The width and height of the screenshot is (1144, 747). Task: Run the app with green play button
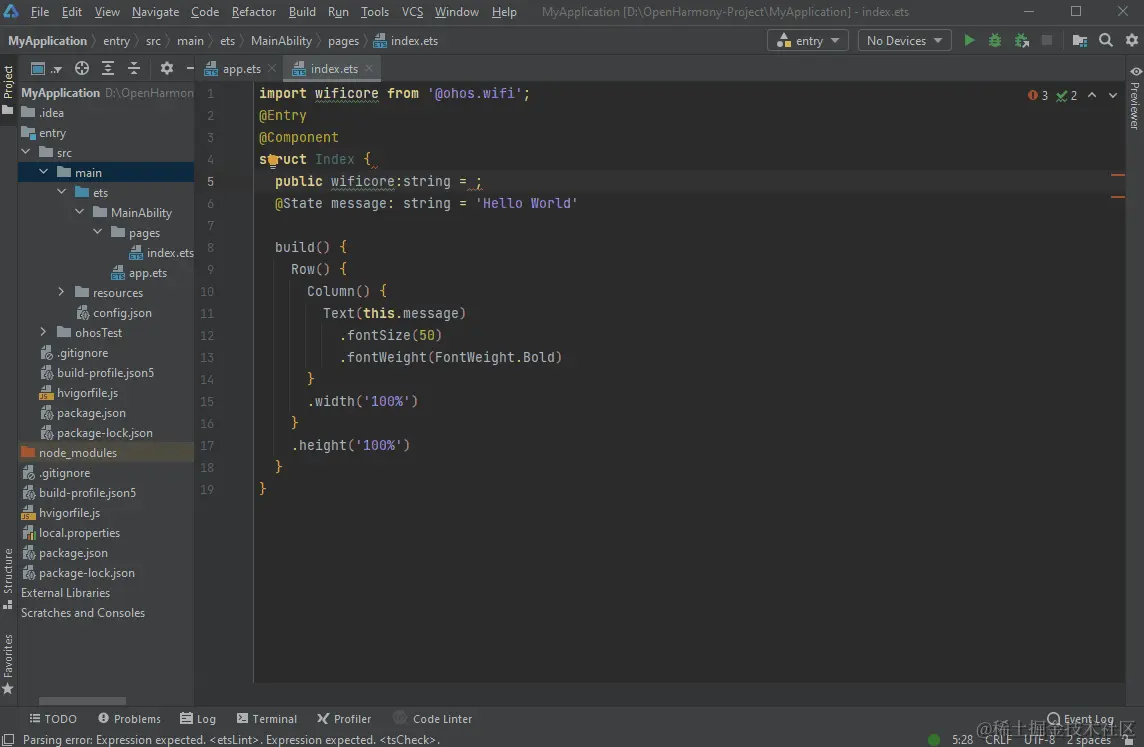(969, 41)
